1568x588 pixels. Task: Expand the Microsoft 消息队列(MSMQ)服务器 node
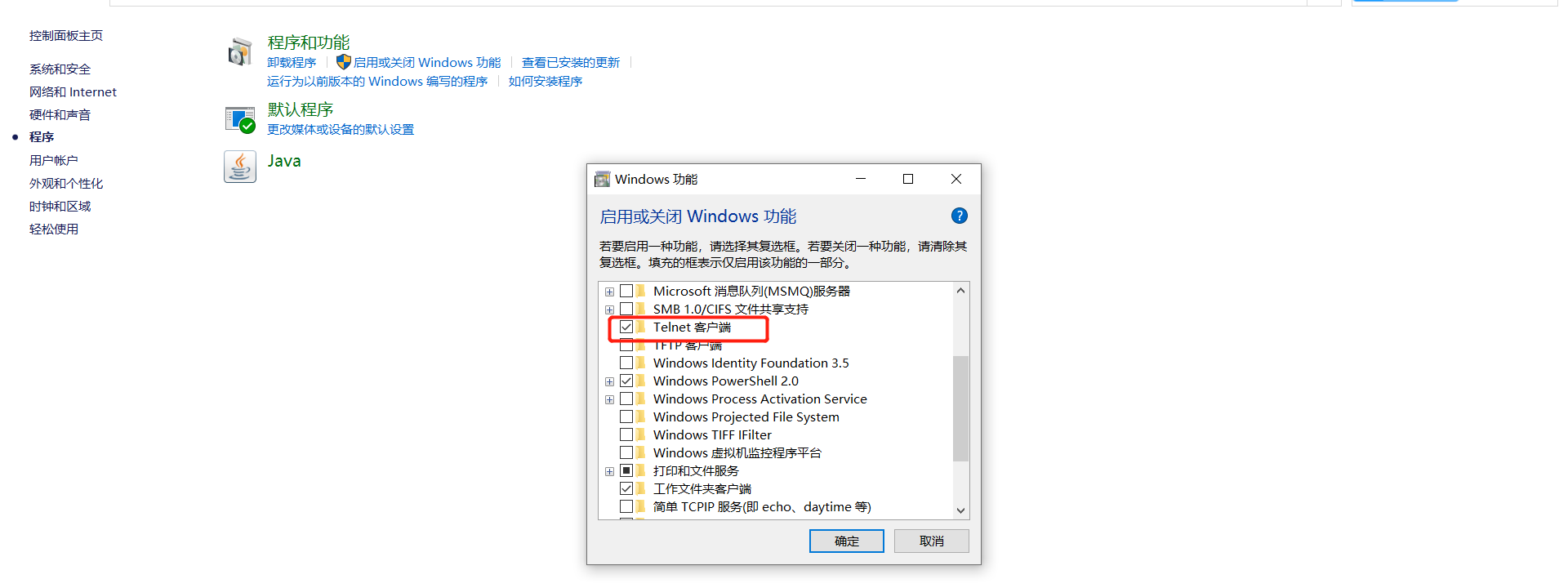pyautogui.click(x=609, y=292)
